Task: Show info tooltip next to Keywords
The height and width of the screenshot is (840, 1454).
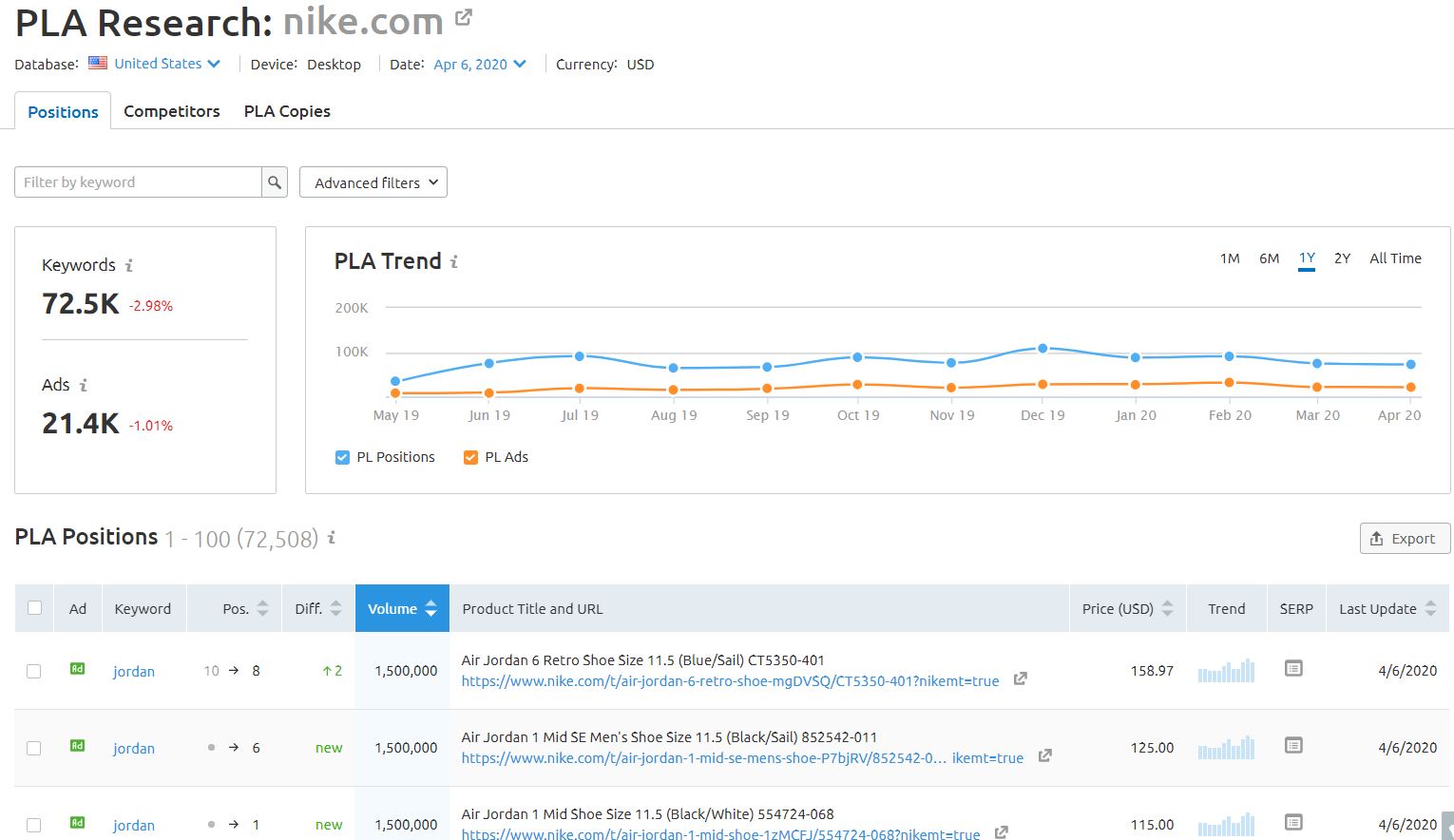Action: pyautogui.click(x=129, y=265)
